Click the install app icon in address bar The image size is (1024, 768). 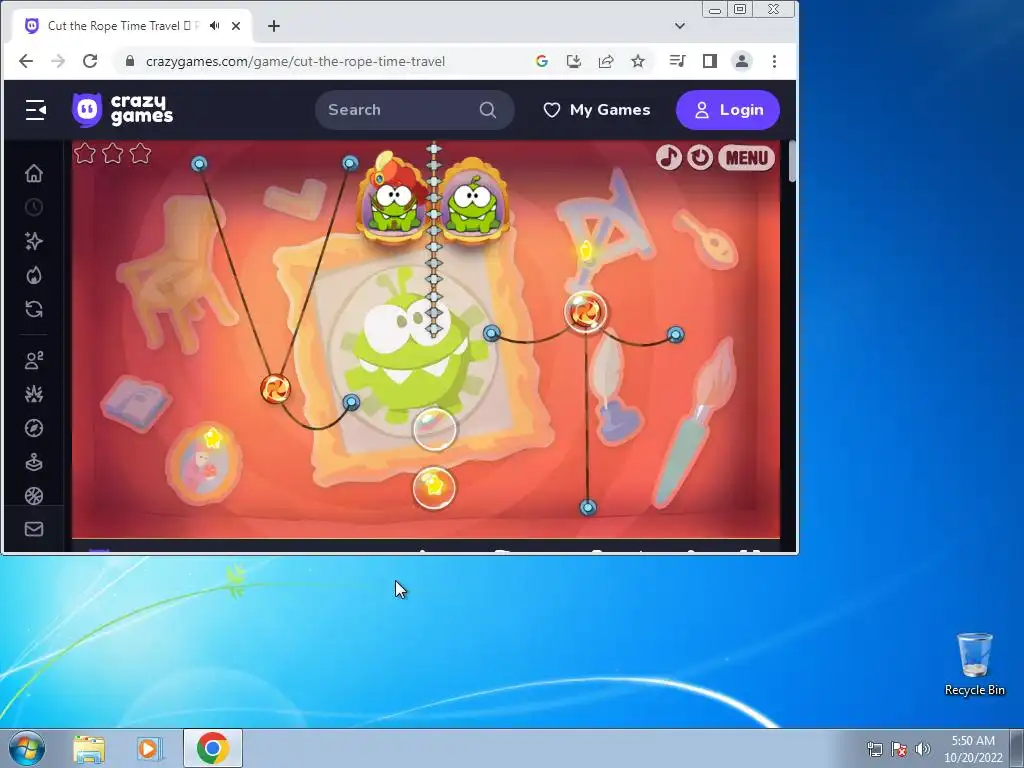(x=573, y=61)
